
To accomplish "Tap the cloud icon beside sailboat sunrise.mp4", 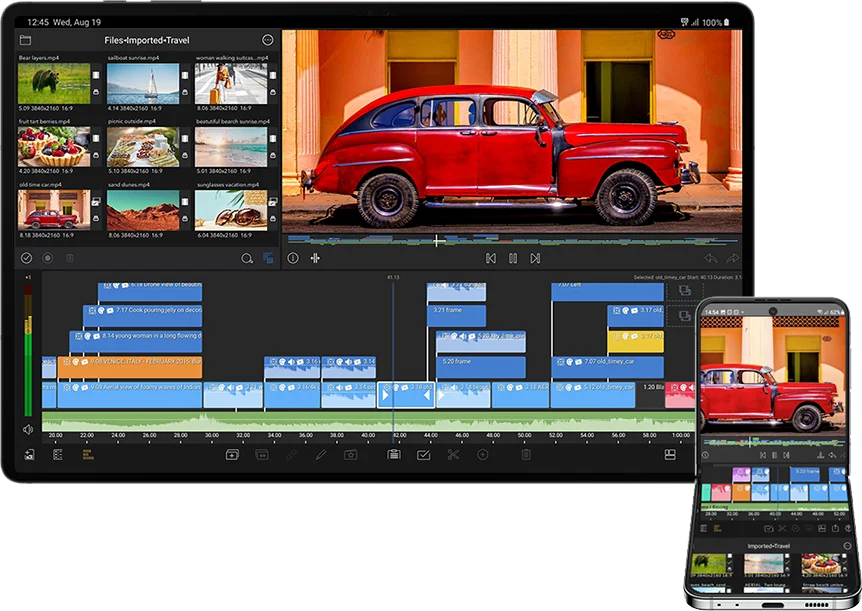I will point(185,92).
